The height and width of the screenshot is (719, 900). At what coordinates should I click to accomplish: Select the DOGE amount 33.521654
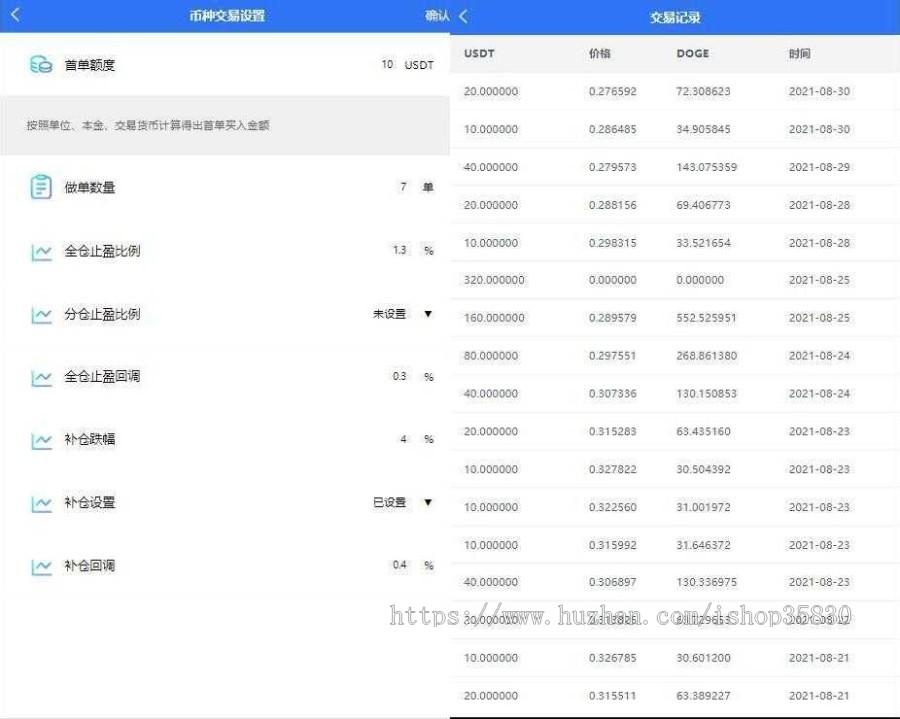point(703,243)
